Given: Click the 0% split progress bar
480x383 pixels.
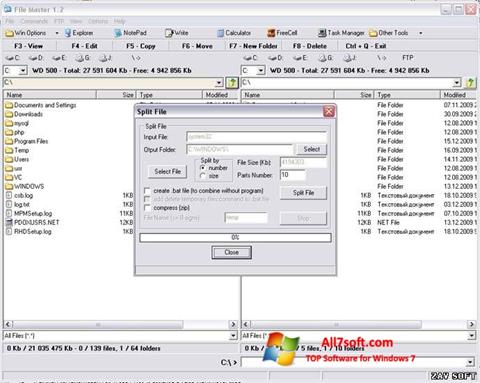Looking at the screenshot, I should (235, 237).
